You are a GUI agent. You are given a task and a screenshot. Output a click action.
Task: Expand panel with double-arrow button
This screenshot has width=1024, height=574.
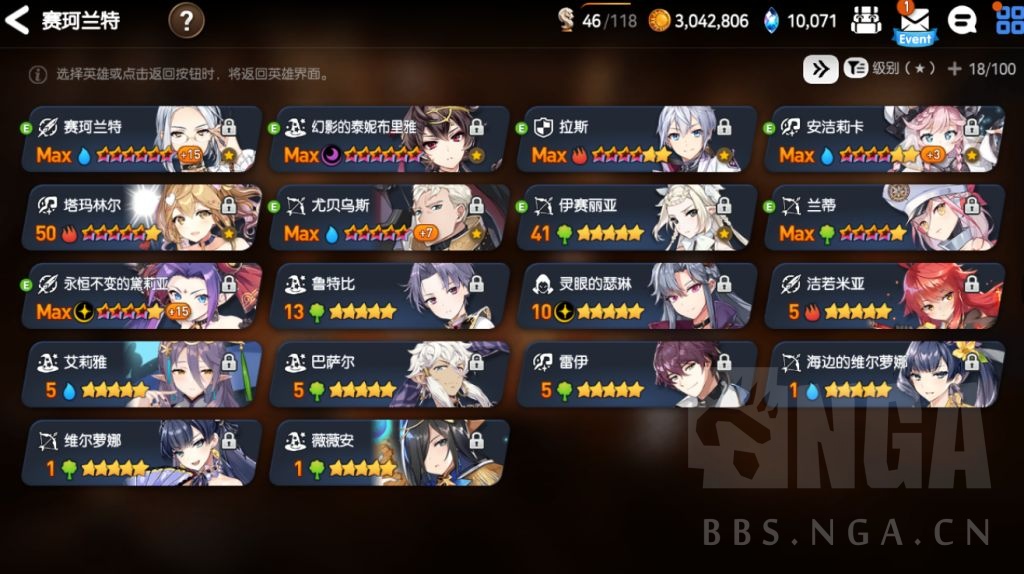coord(820,69)
